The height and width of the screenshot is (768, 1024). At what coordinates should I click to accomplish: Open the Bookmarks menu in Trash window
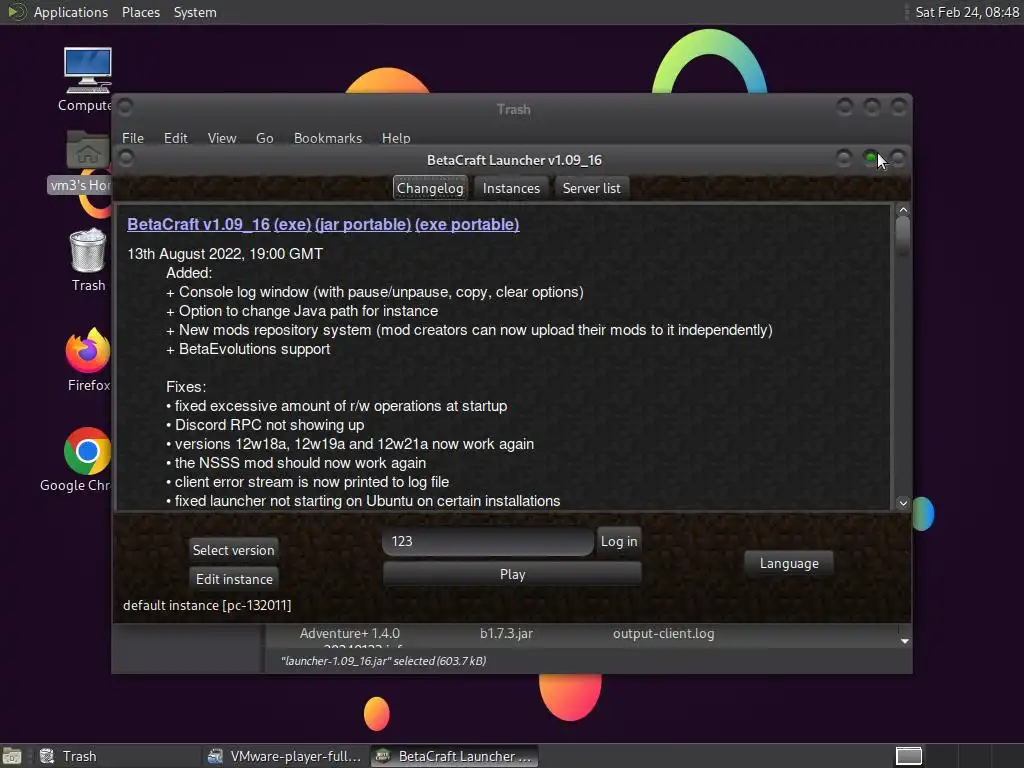click(328, 138)
